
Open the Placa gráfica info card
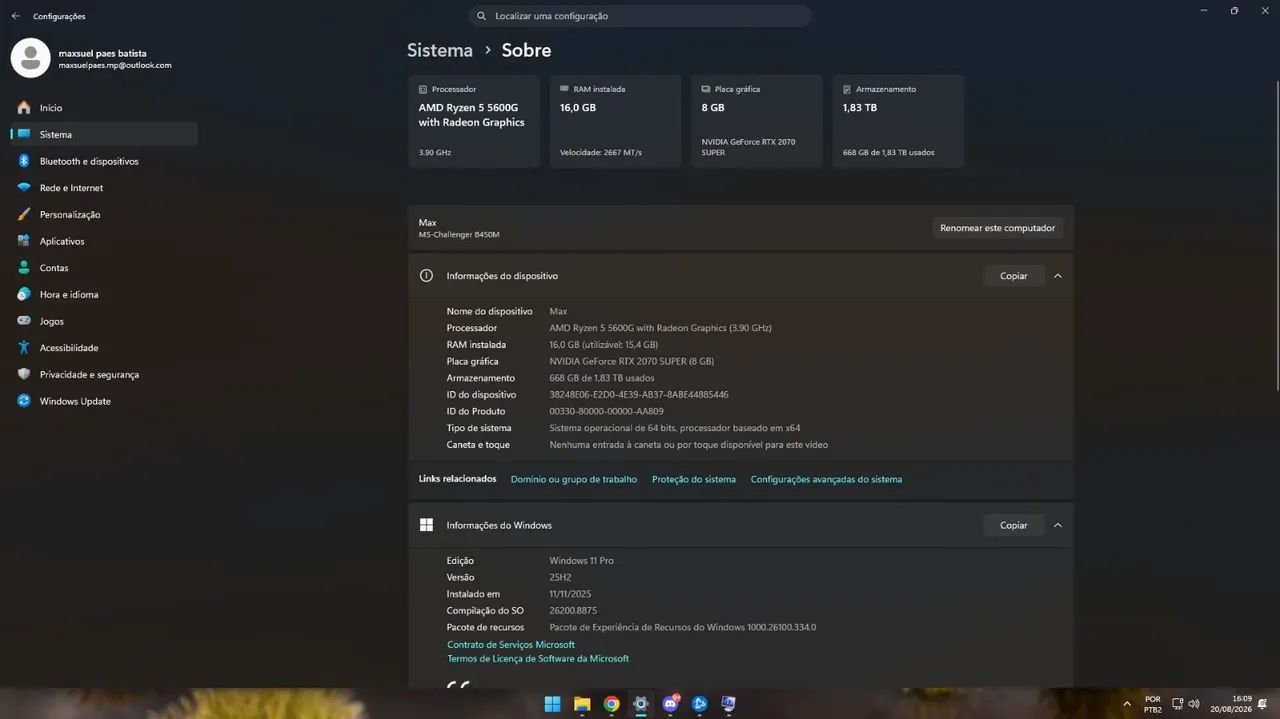[x=757, y=121]
